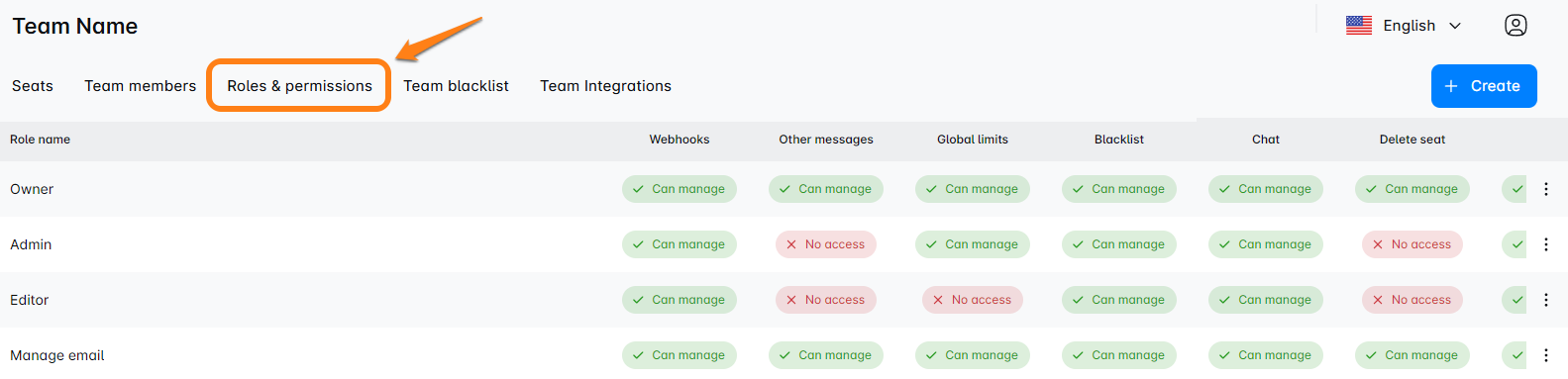
Task: Open the Admin row three-dot menu
Action: coord(1545,244)
